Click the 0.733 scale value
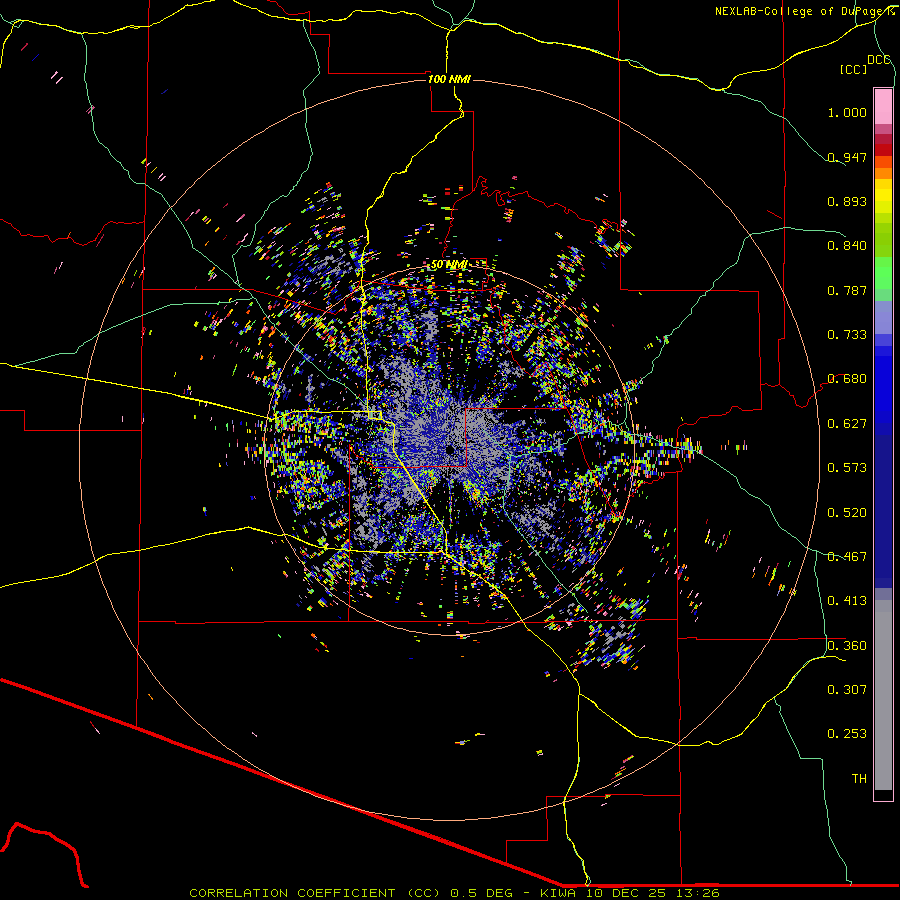Viewport: 900px width, 900px height. (847, 335)
